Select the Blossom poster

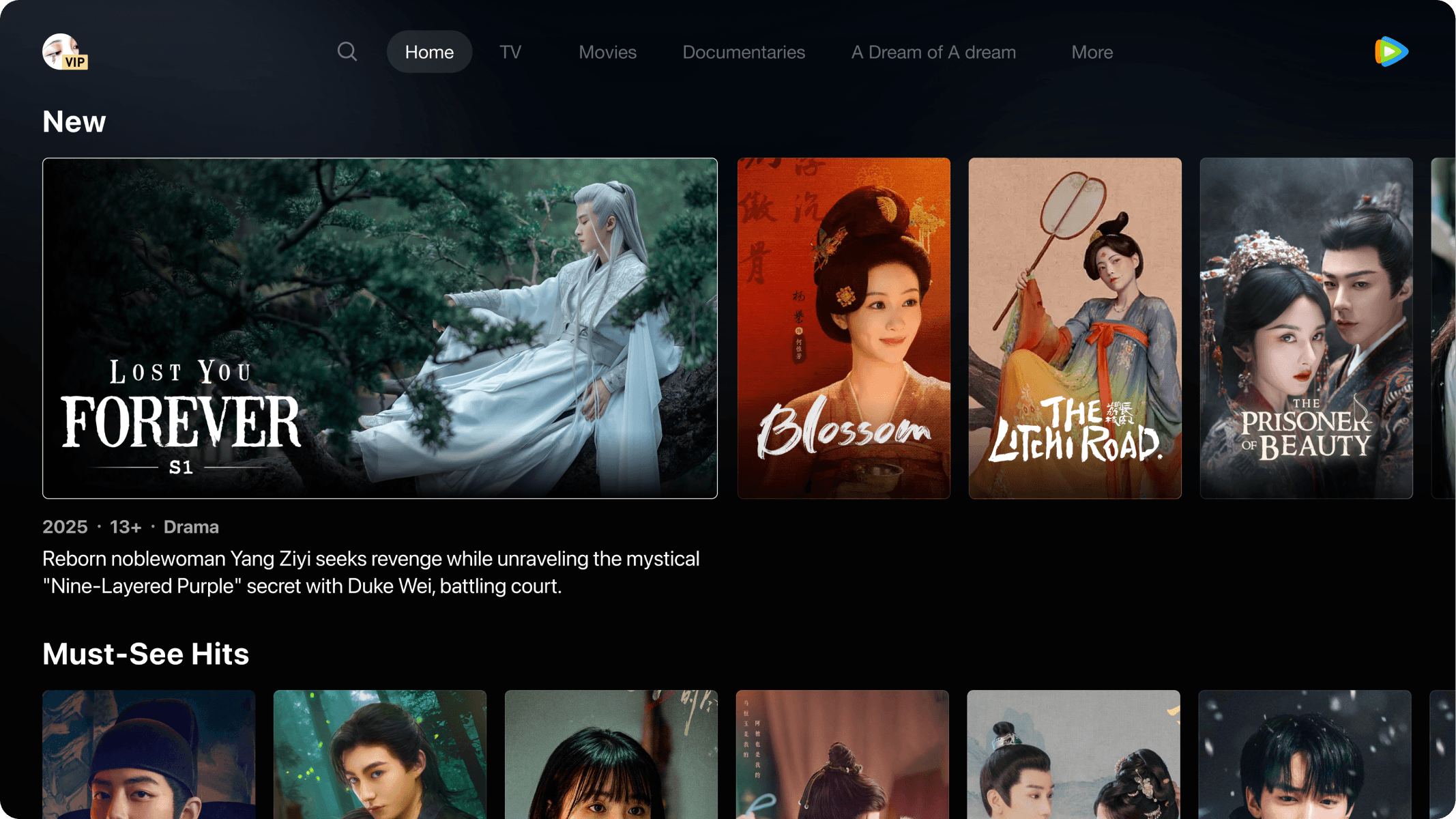pos(843,328)
